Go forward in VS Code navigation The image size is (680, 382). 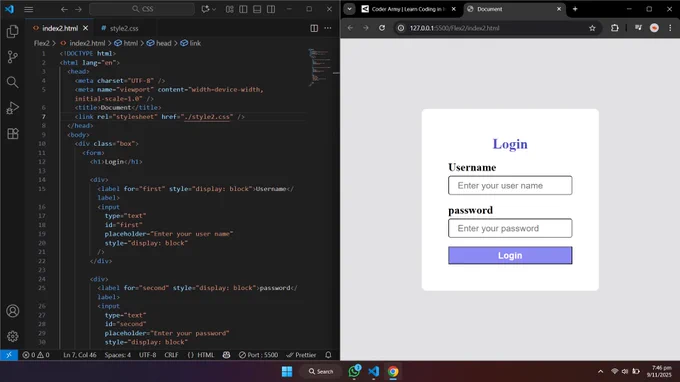point(78,9)
